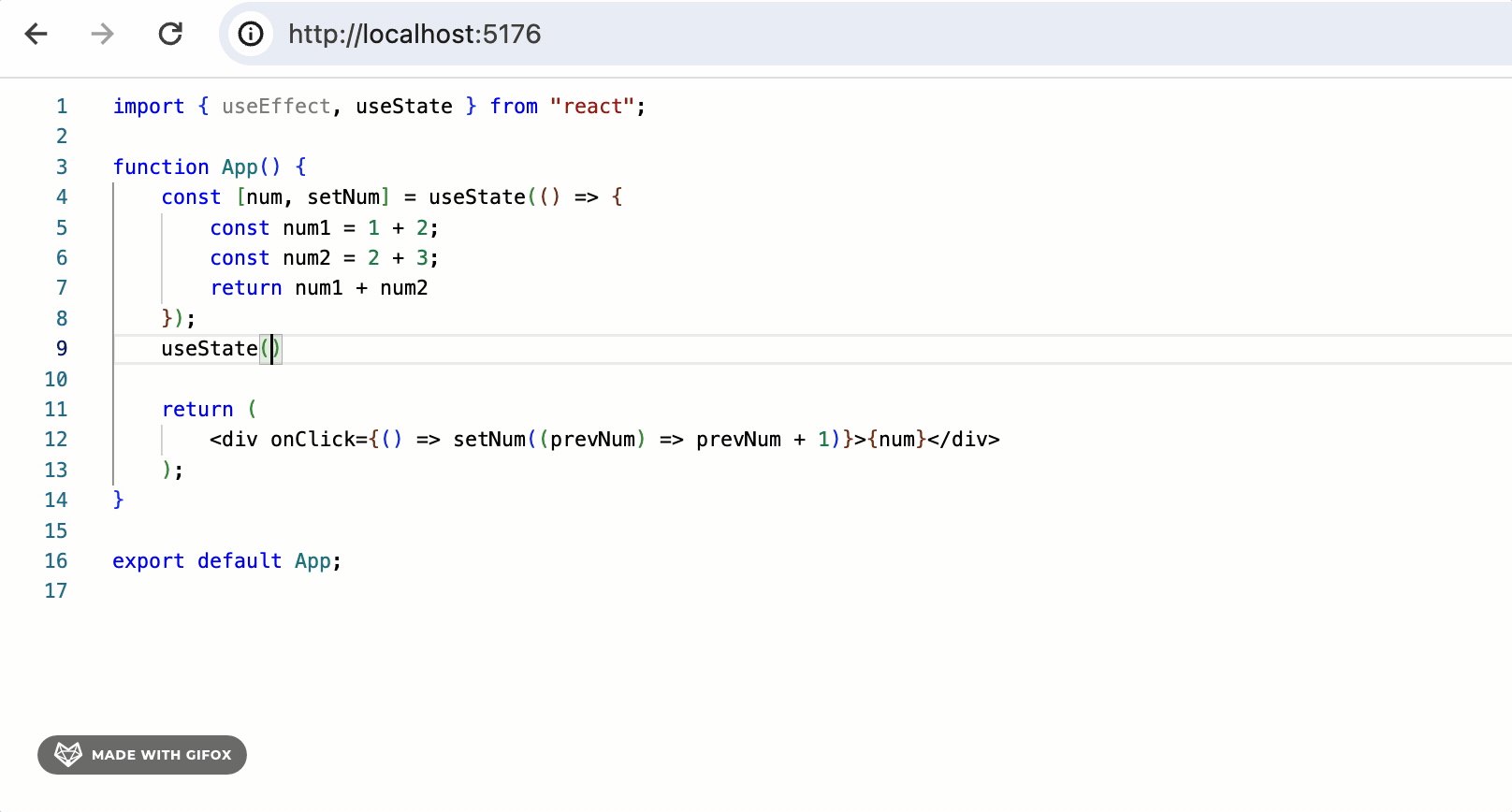Click line number 9 in the gutter

tap(62, 349)
